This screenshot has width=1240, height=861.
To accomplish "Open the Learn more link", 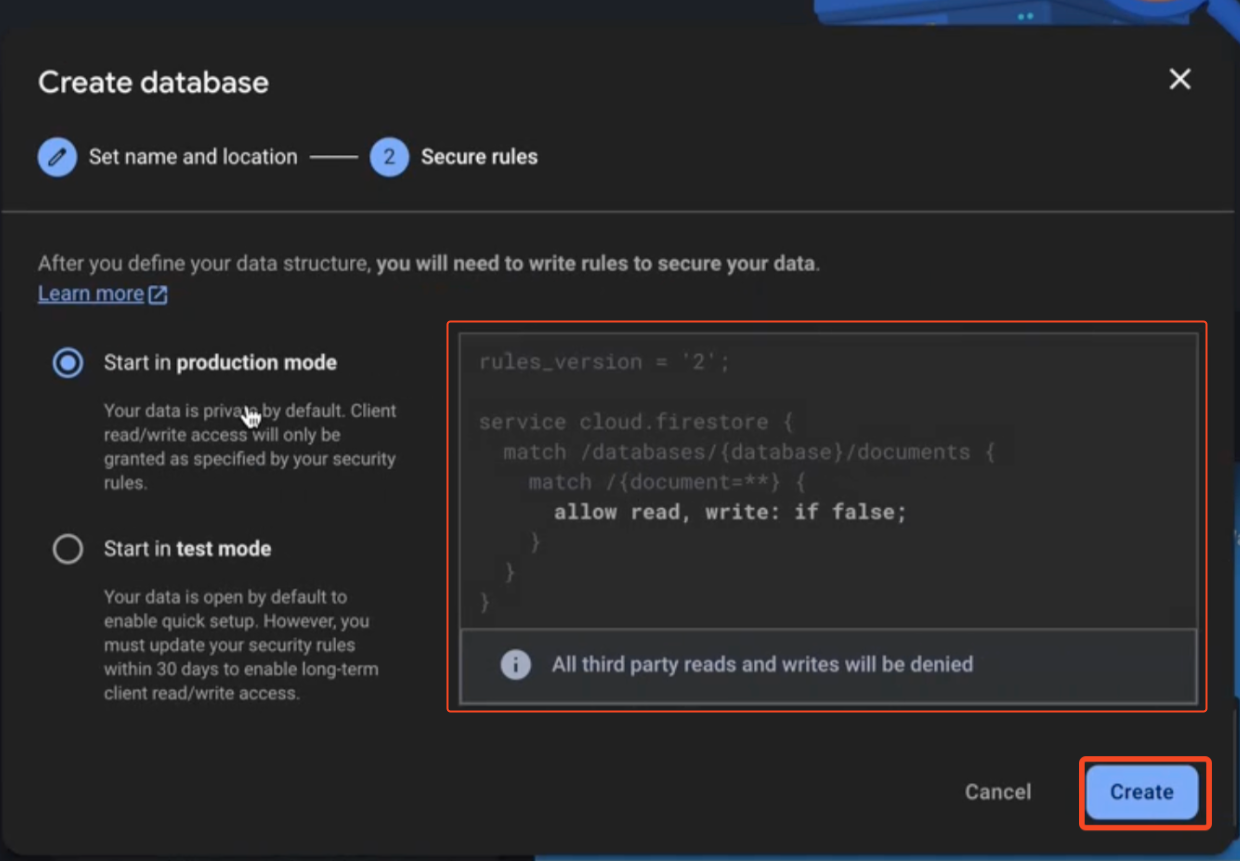I will click(x=91, y=294).
